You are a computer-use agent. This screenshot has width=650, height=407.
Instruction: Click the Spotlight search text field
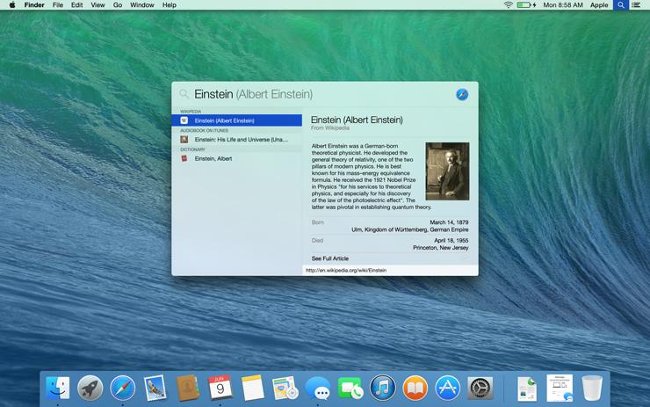point(323,94)
